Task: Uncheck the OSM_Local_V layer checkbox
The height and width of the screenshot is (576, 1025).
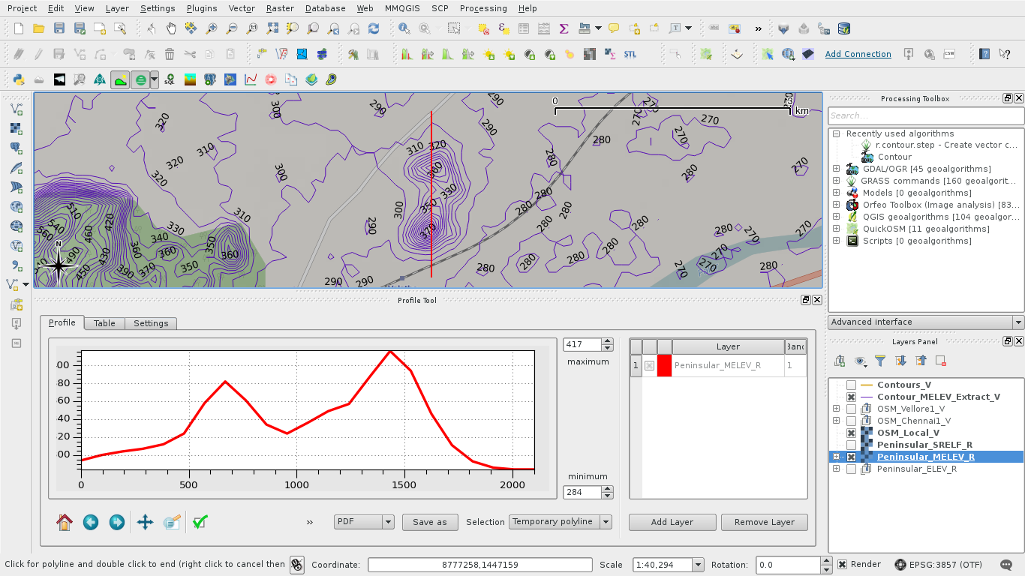Action: click(851, 433)
